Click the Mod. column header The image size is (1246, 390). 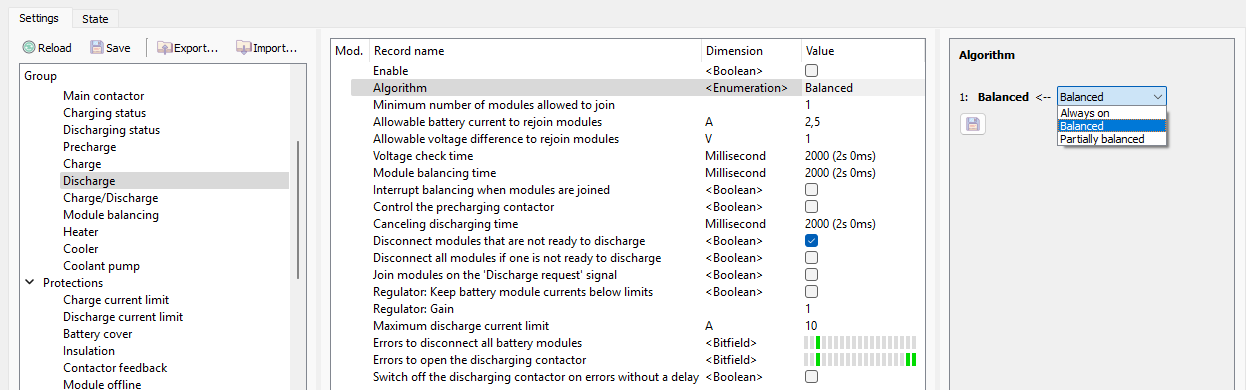coord(349,51)
